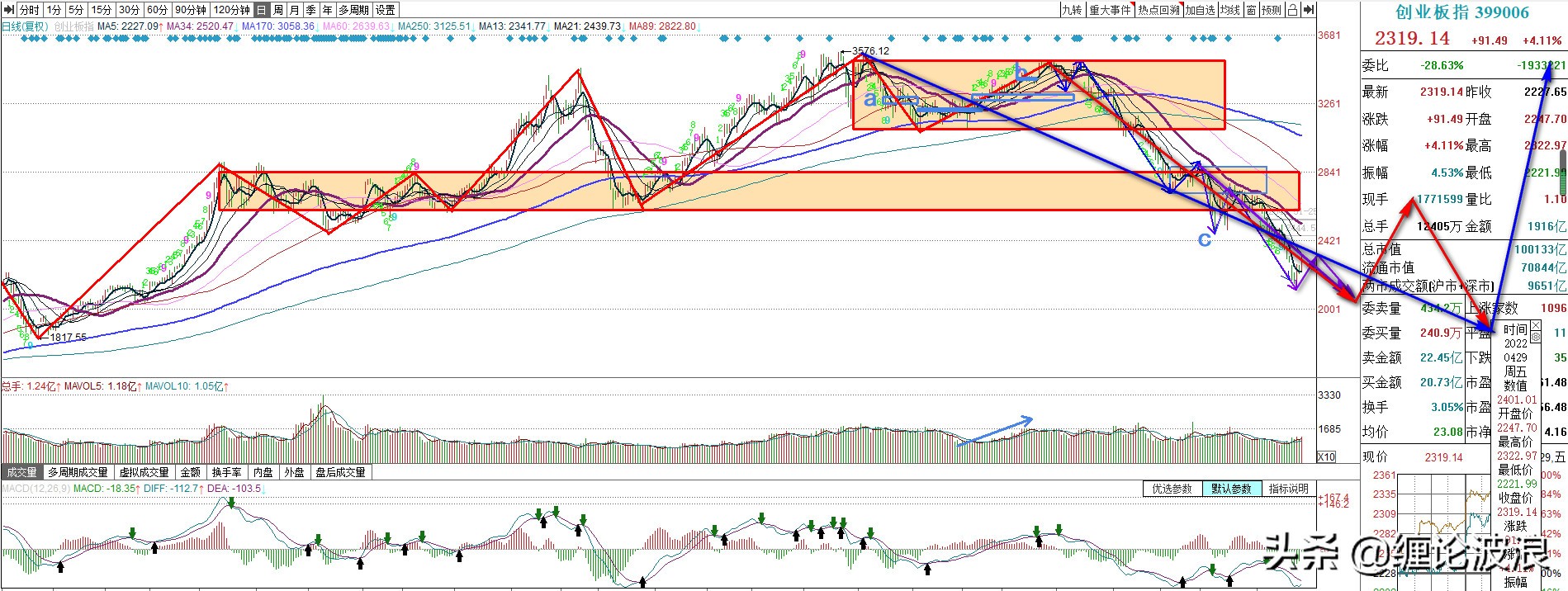Click the 两市成交额(沪市+深市) row
The width and height of the screenshot is (1568, 591).
point(1463,286)
